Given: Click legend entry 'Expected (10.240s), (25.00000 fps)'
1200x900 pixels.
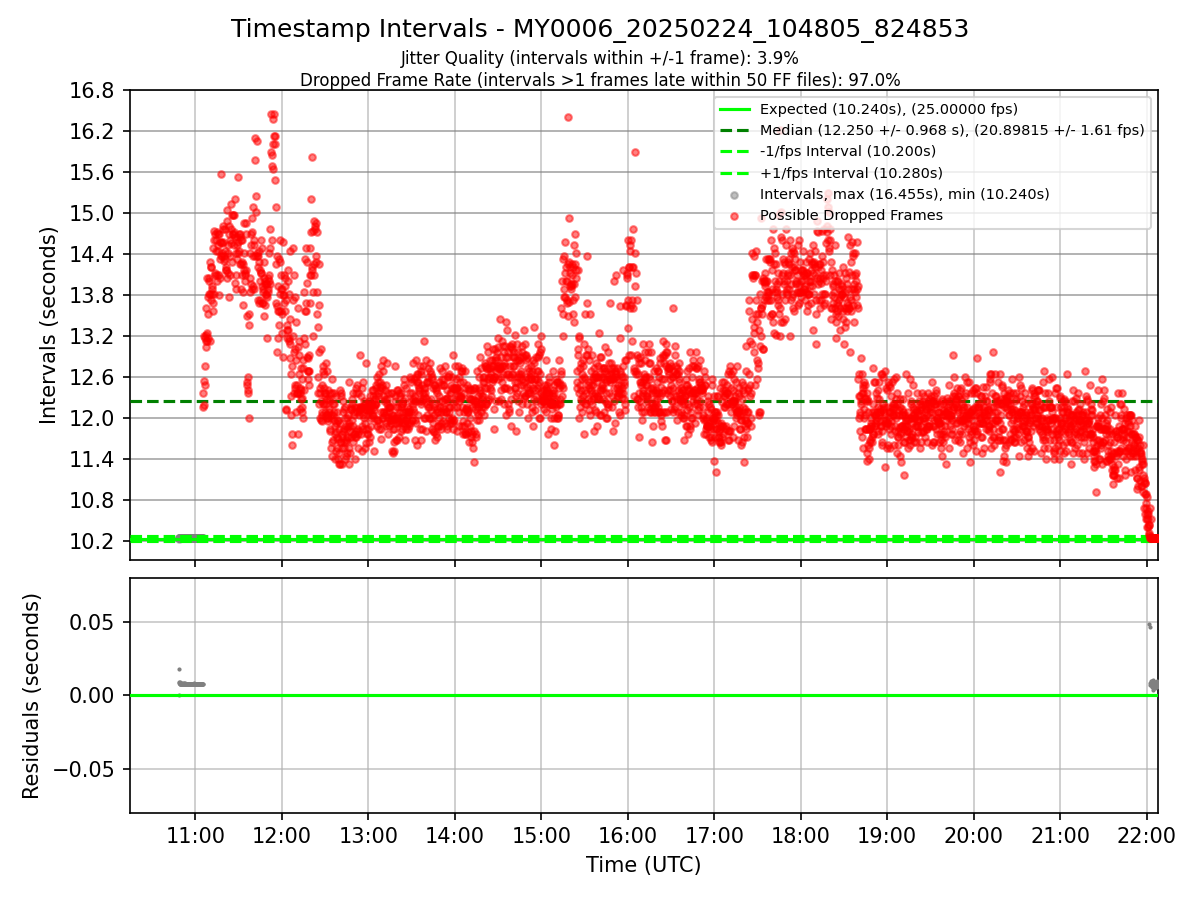Looking at the screenshot, I should (x=889, y=109).
